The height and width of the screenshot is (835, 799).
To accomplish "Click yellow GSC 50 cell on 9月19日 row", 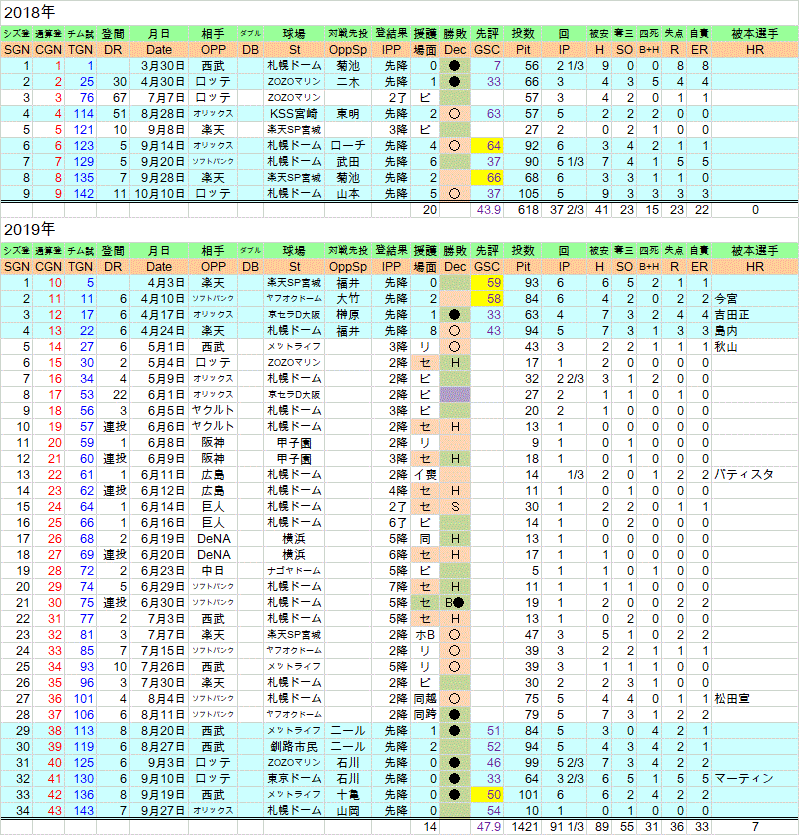I will coord(487,794).
